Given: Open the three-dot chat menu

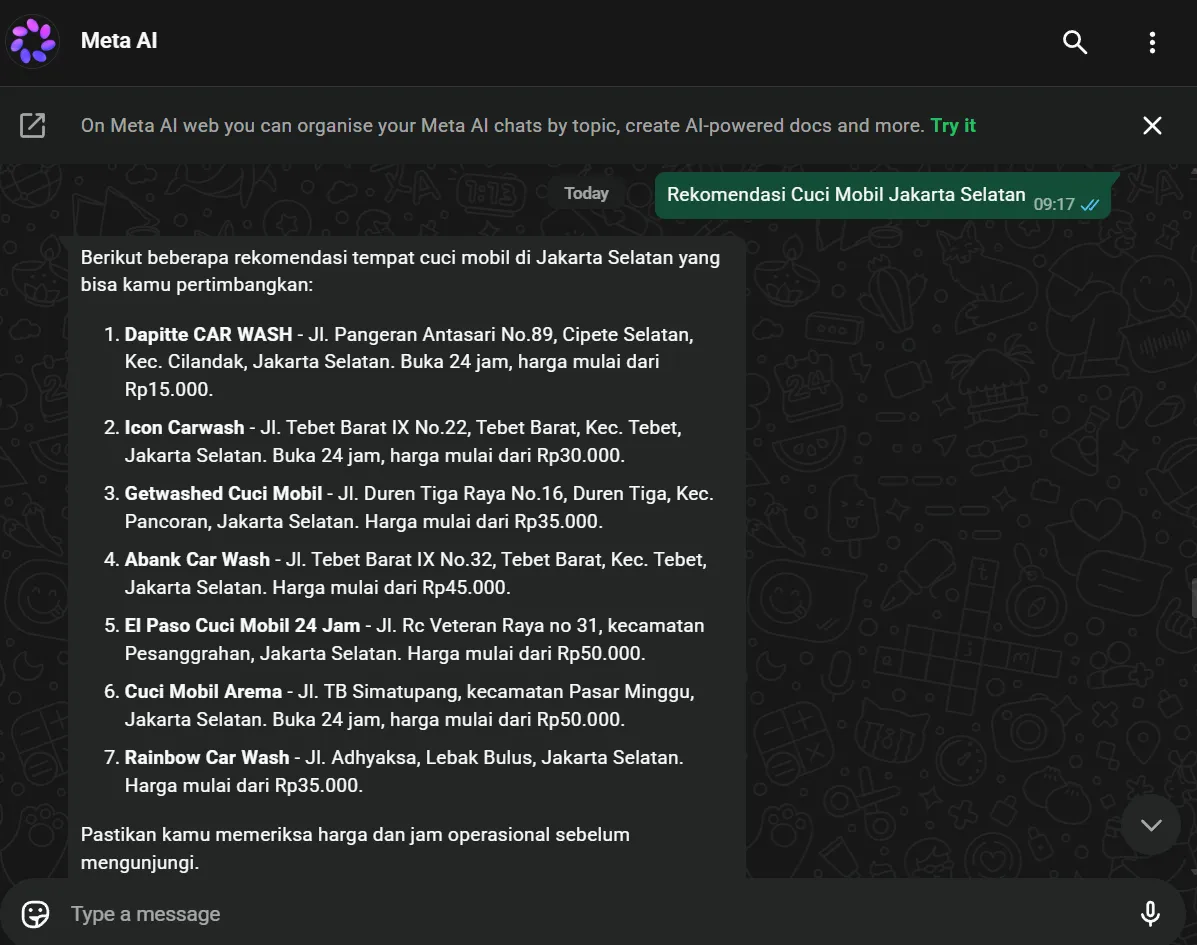Looking at the screenshot, I should (x=1152, y=42).
